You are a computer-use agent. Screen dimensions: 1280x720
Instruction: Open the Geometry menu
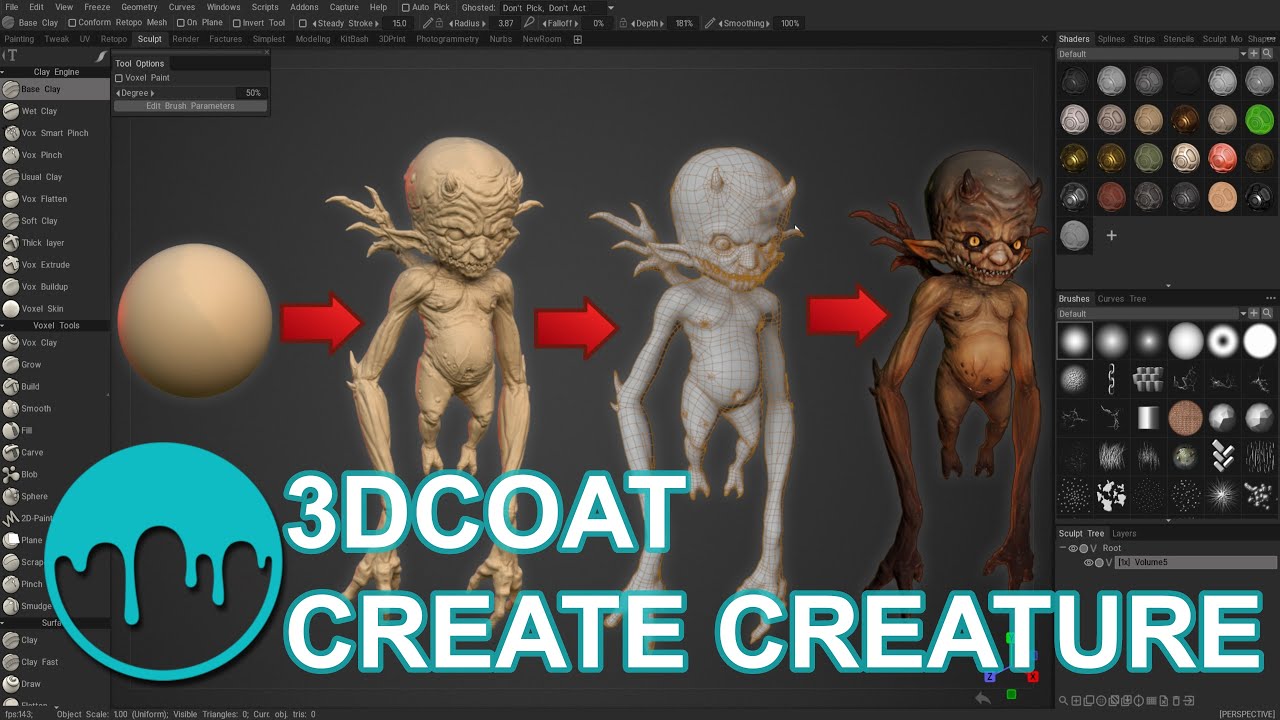click(x=139, y=7)
